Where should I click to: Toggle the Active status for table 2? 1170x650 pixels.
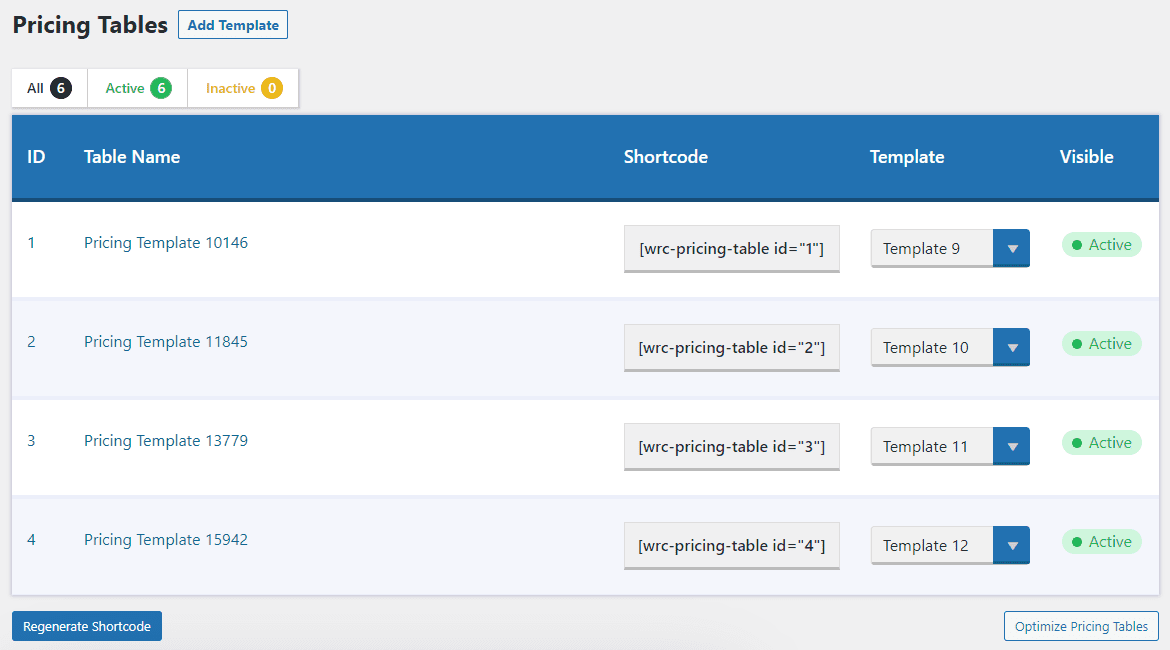(1101, 344)
